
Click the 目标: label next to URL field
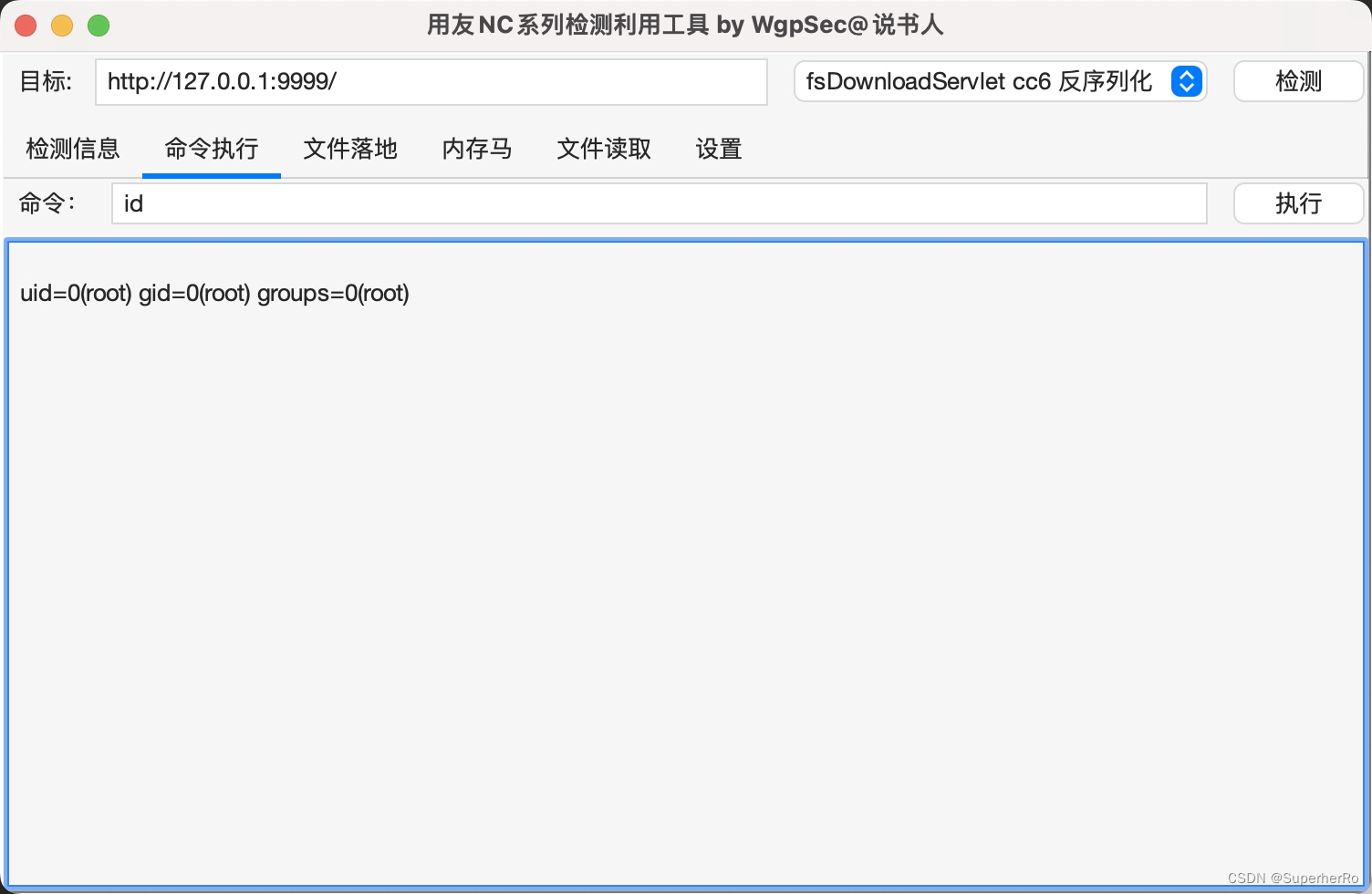46,81
